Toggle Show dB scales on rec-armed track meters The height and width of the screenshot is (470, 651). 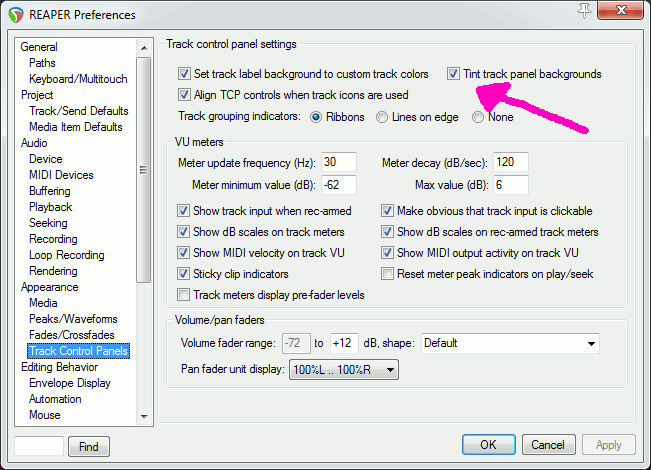(387, 232)
